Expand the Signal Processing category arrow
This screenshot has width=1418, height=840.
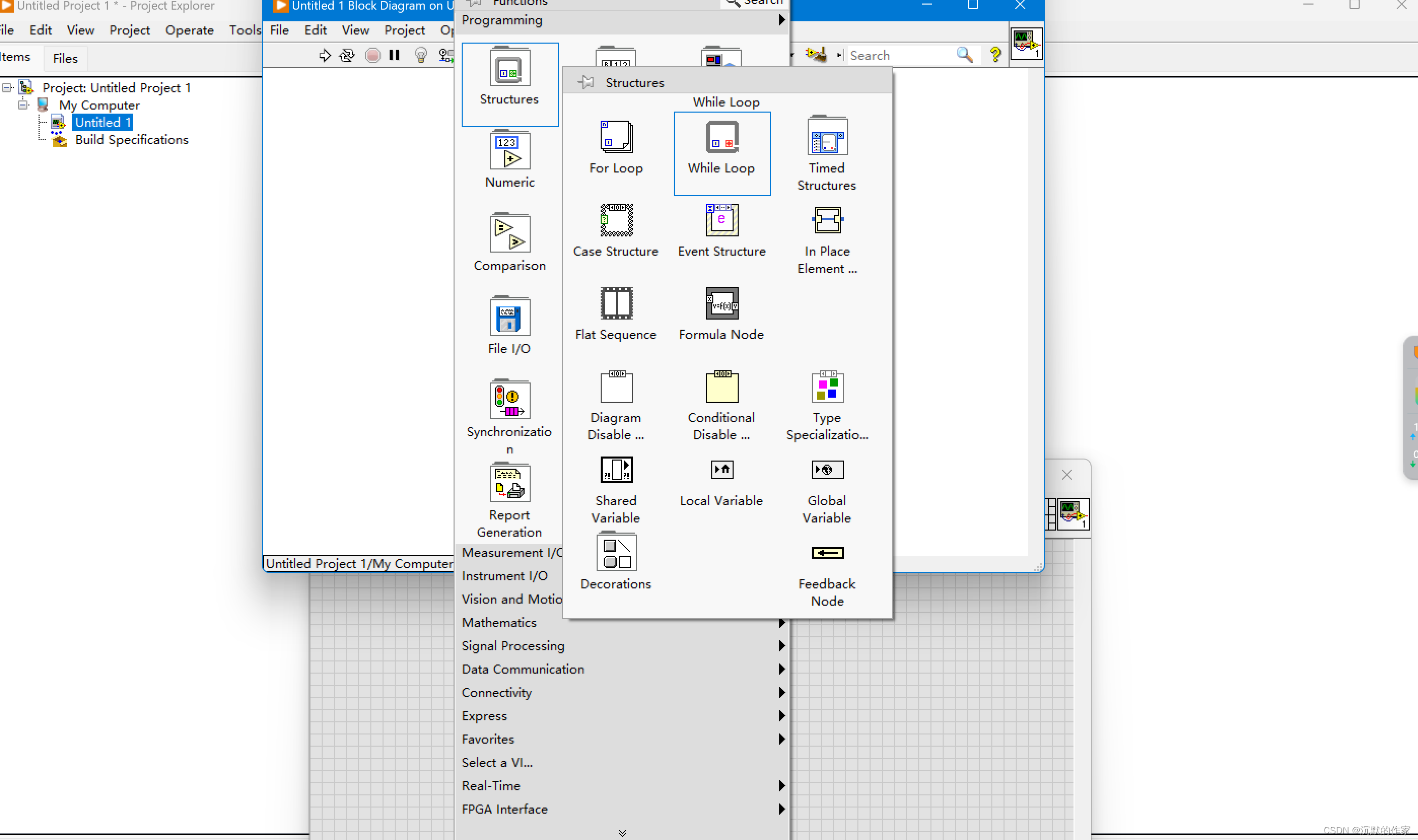click(782, 646)
